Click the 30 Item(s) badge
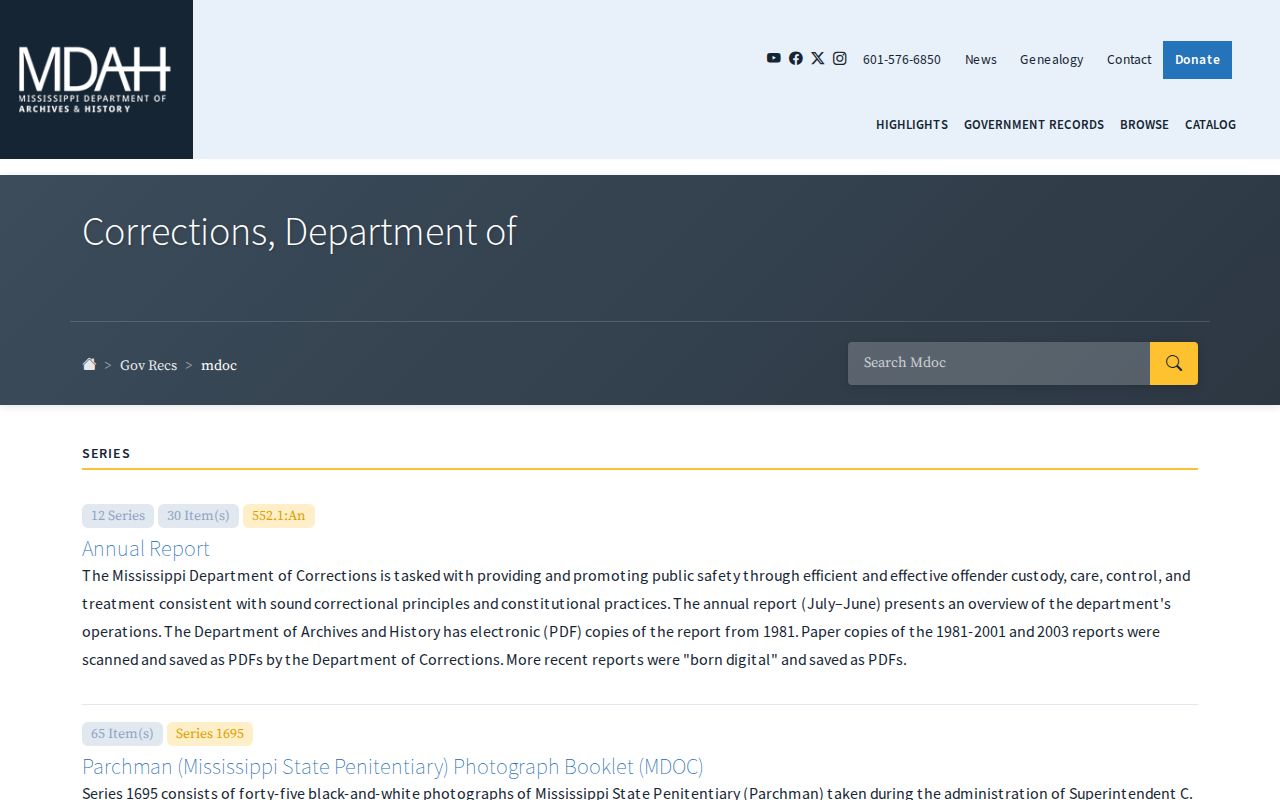 198,516
